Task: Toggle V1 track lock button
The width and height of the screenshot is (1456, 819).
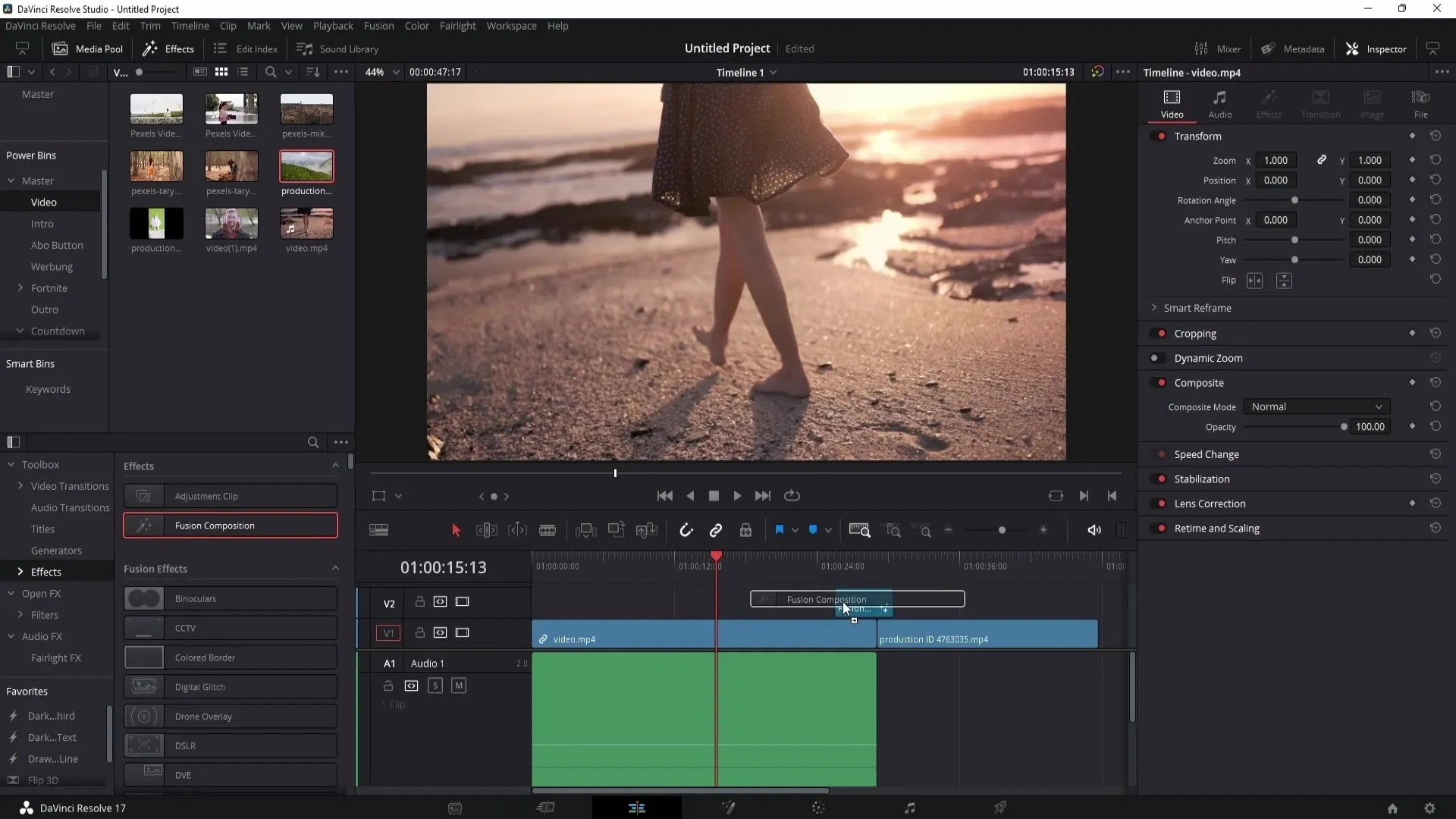Action: pyautogui.click(x=419, y=632)
